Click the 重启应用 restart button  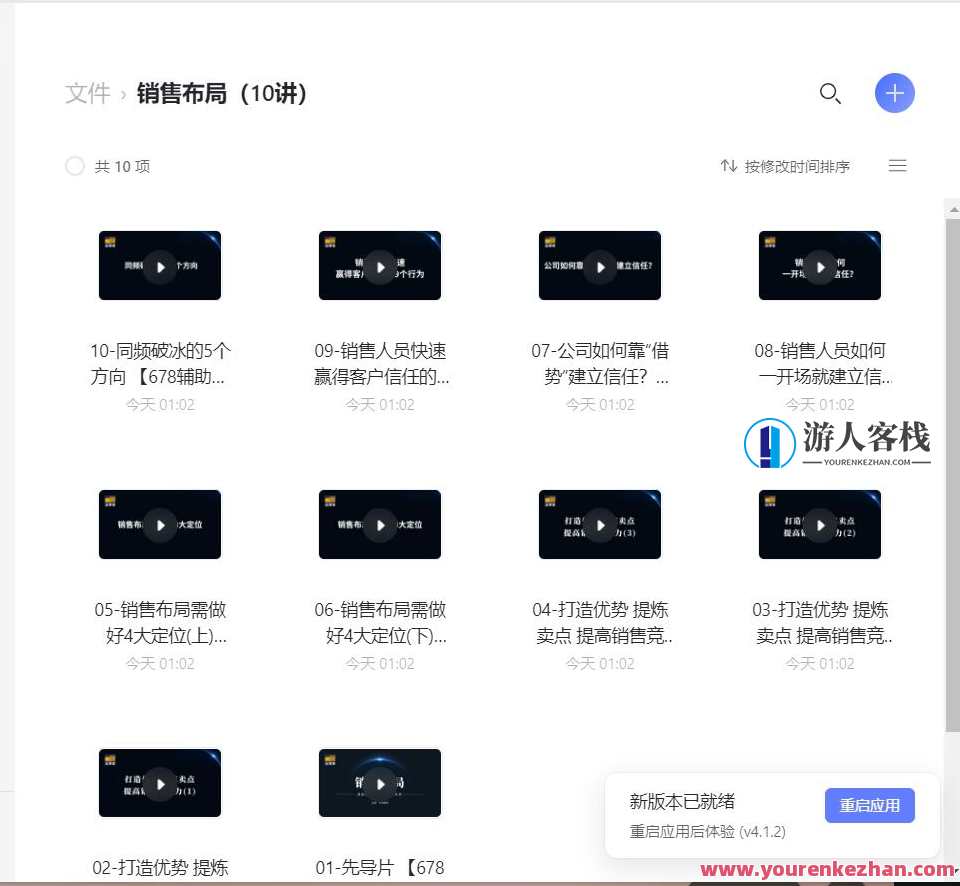coord(869,805)
